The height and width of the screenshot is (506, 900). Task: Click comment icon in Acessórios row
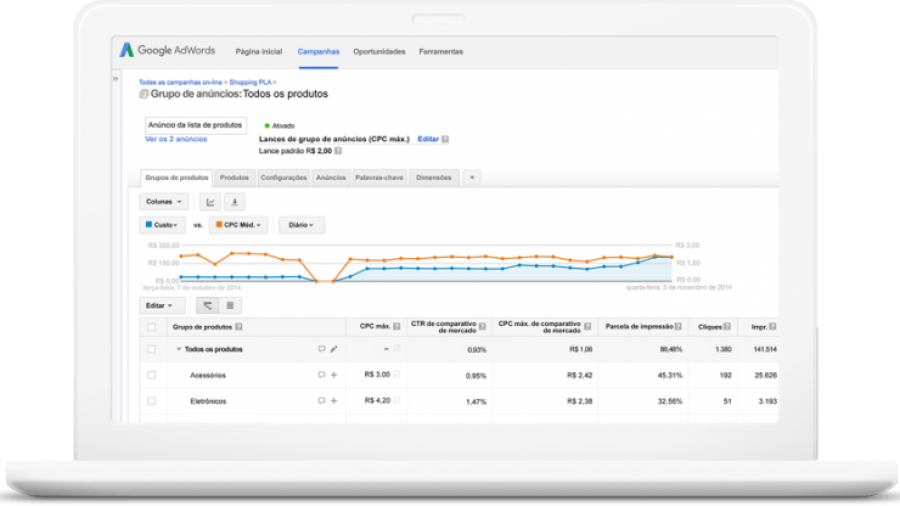(x=321, y=375)
